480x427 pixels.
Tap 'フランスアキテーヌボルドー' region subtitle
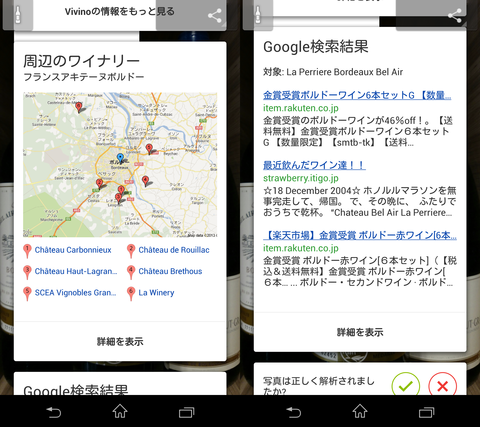84,77
